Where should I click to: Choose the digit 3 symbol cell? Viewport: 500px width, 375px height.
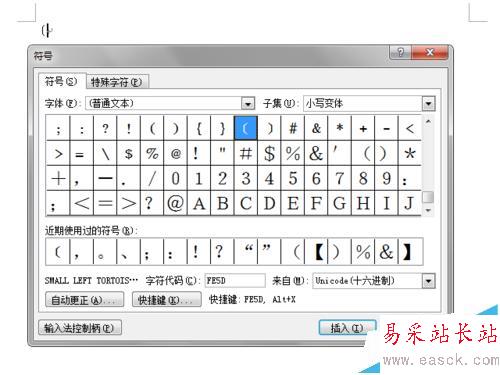click(246, 178)
